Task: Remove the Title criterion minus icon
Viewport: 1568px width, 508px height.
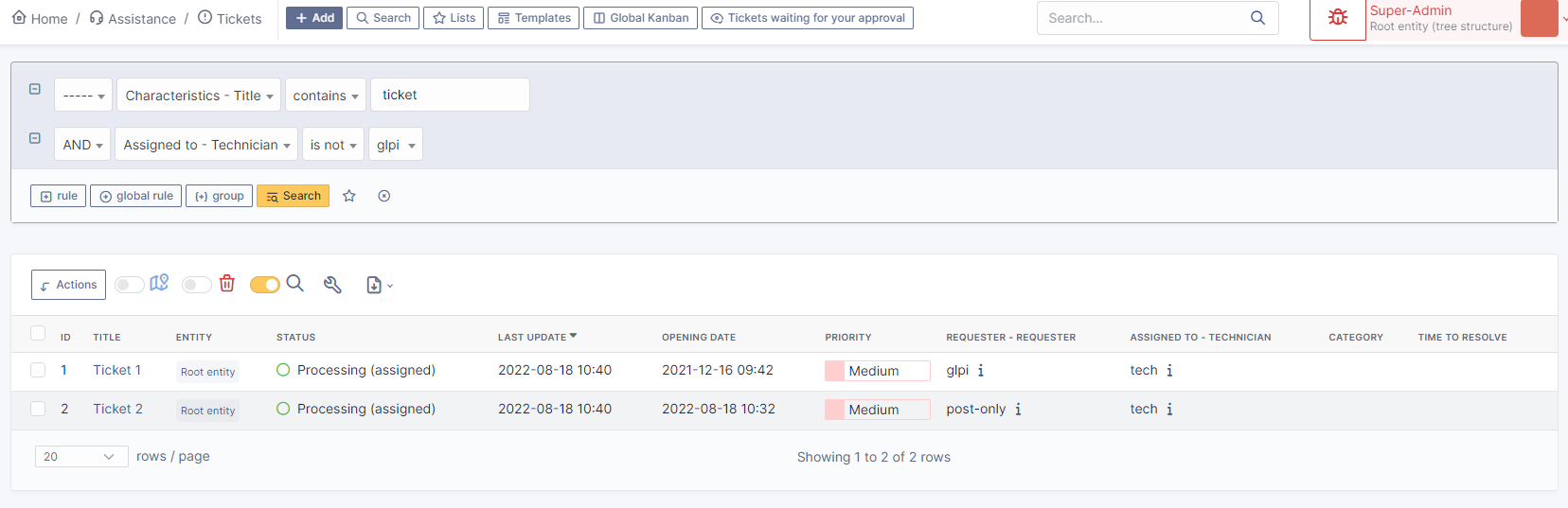Action: point(35,89)
